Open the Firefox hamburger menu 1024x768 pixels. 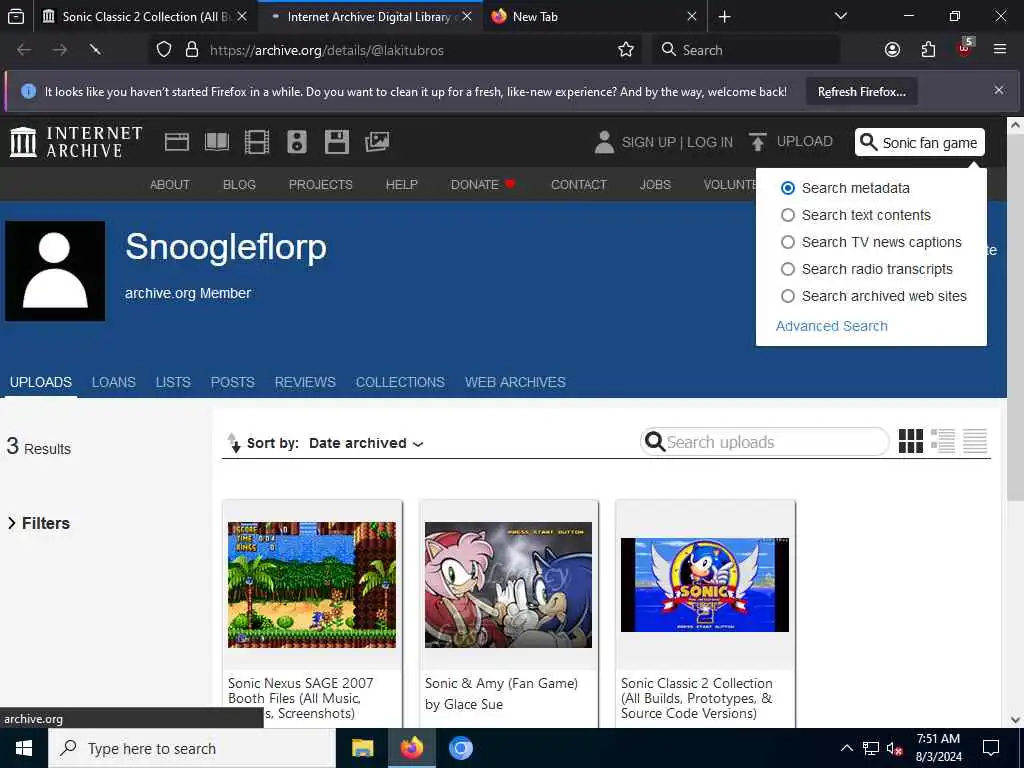[x=1000, y=50]
